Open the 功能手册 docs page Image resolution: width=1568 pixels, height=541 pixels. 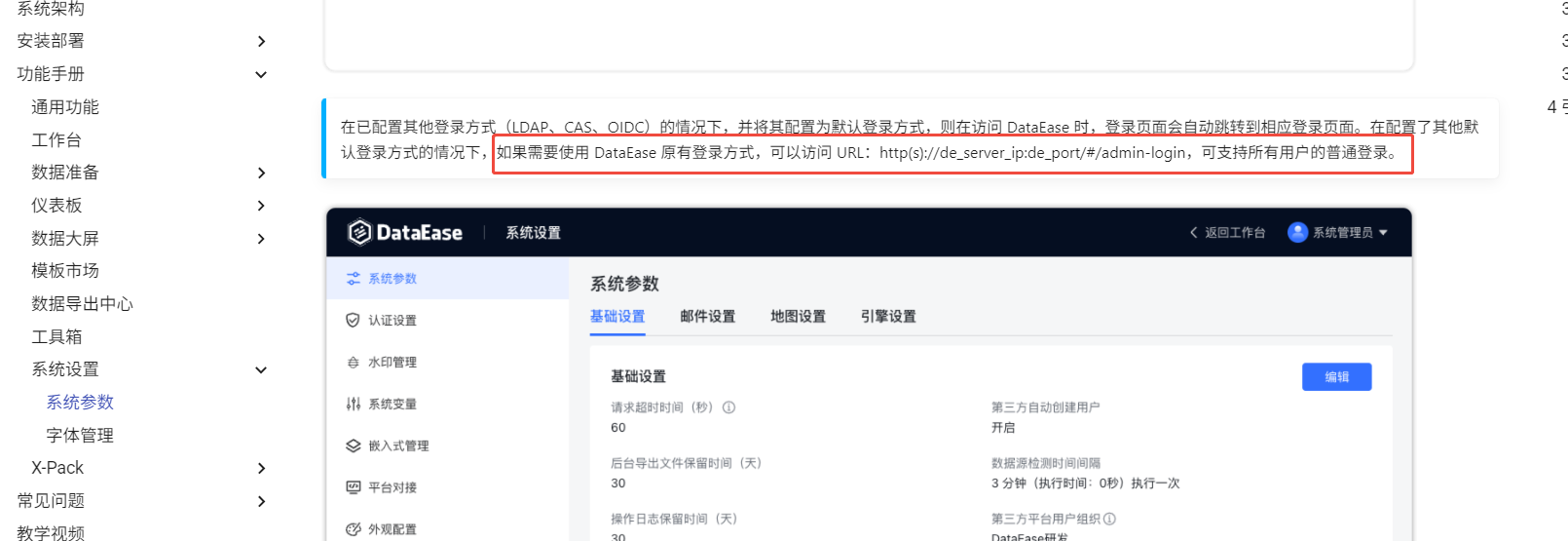[x=51, y=74]
